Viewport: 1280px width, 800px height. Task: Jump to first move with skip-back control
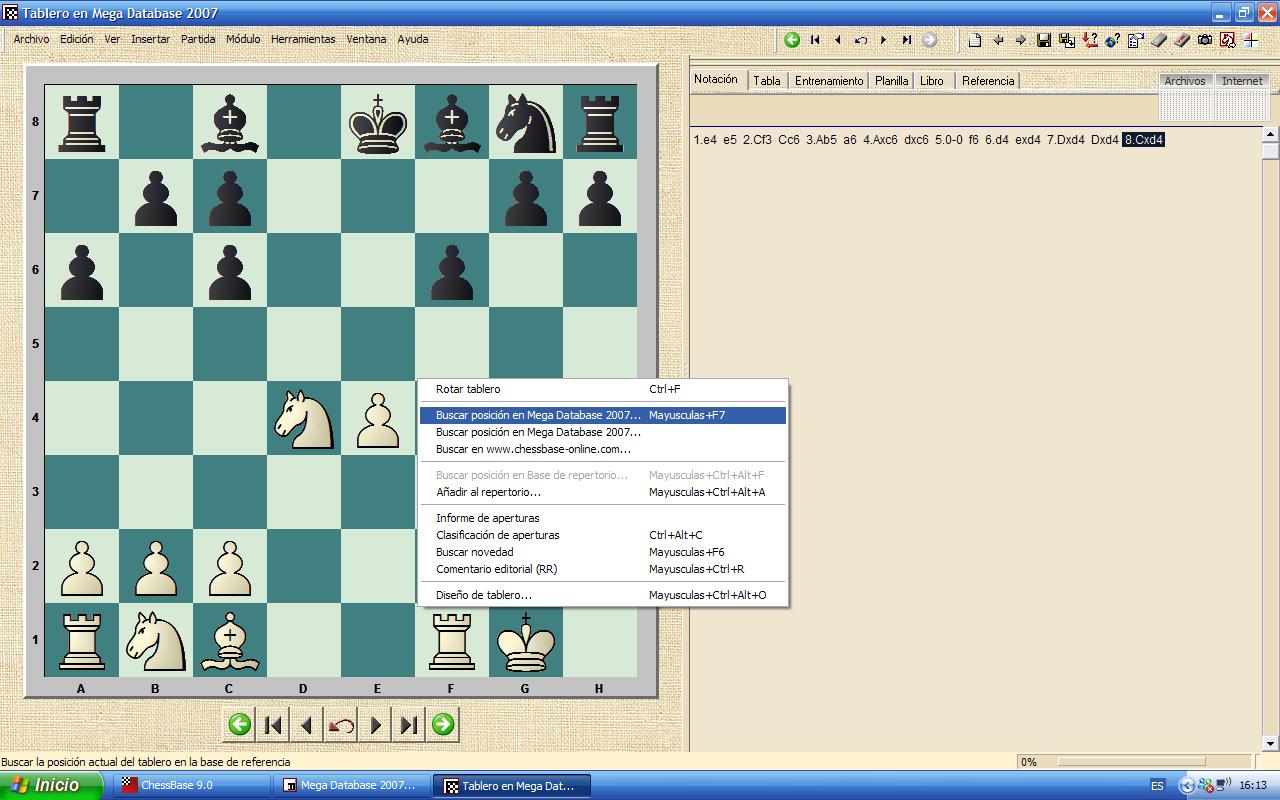click(272, 723)
